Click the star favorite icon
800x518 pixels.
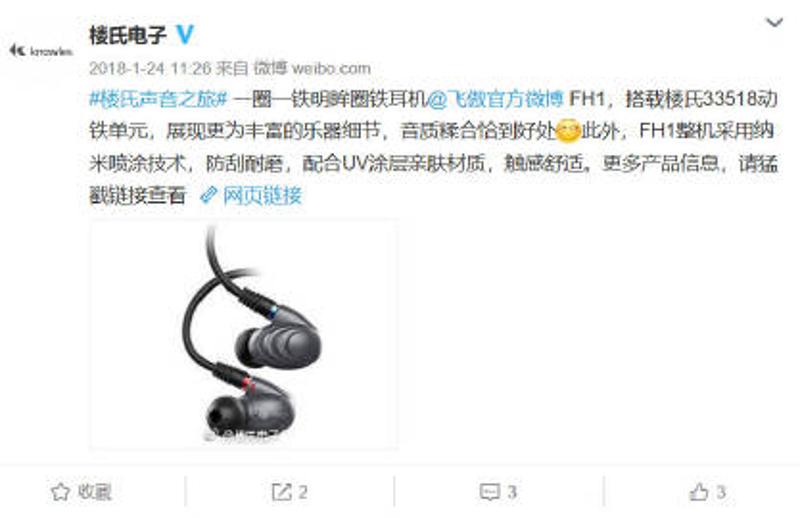pos(60,492)
